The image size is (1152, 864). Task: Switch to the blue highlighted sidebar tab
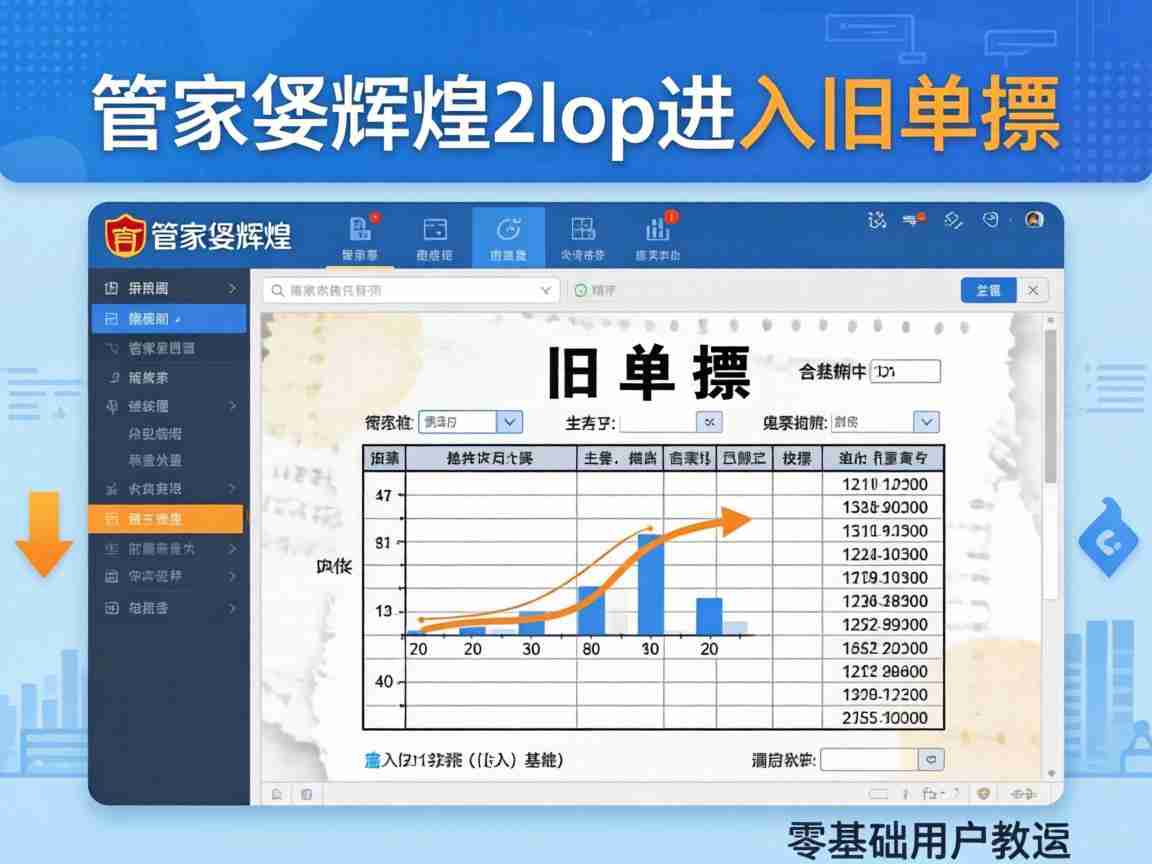(x=168, y=318)
